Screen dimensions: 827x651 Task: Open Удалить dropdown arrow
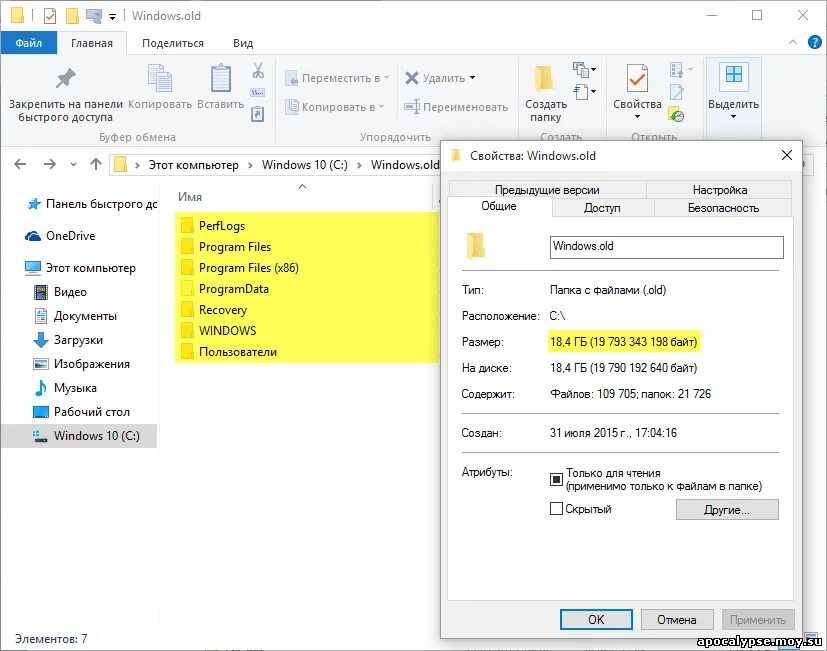472,78
